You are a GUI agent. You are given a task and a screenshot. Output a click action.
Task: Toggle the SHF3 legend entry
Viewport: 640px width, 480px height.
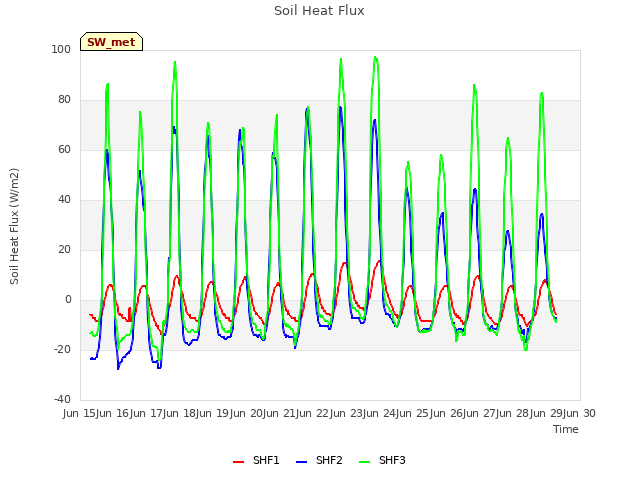click(382, 460)
